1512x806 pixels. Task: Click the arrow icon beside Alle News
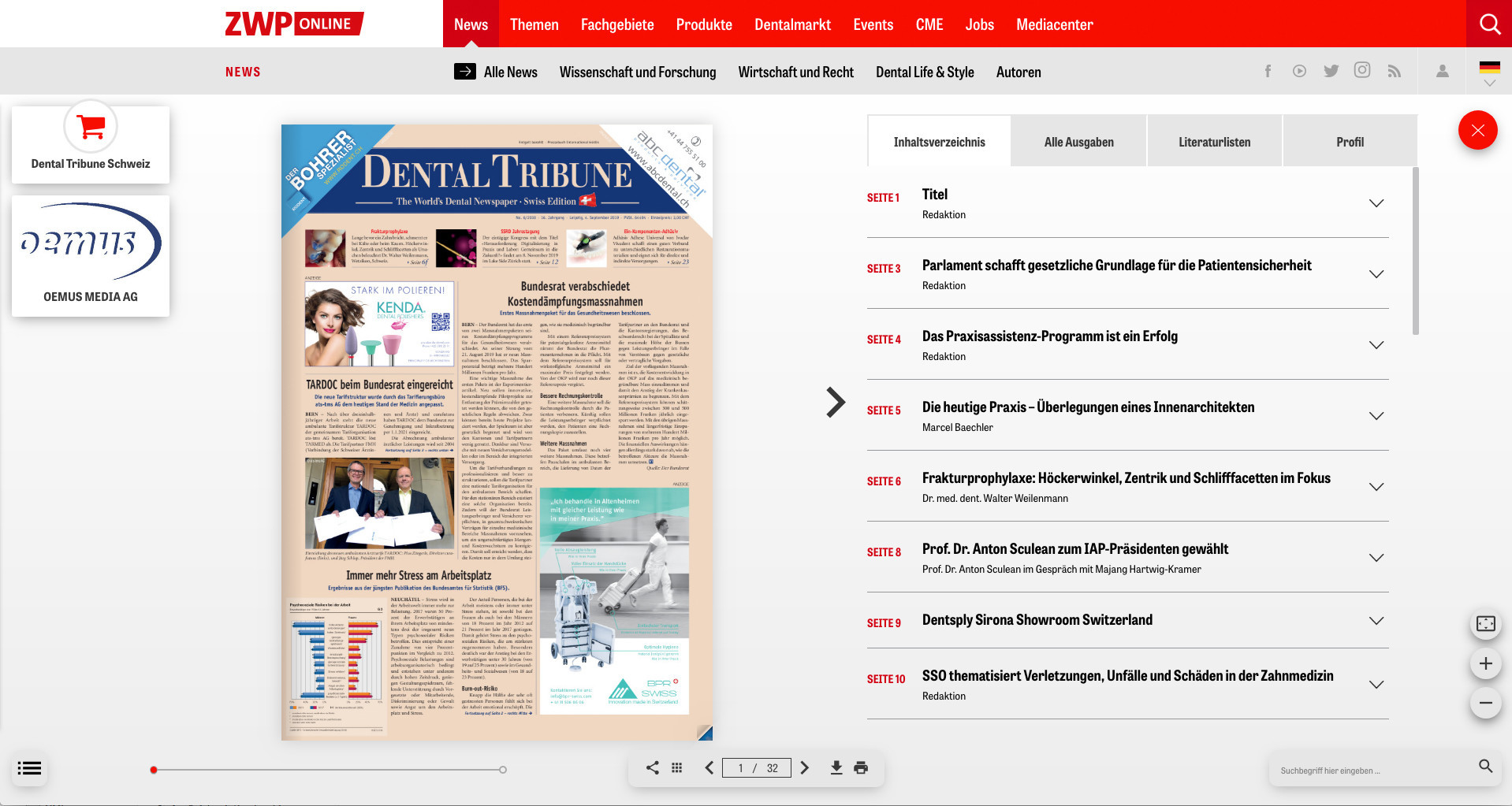(465, 71)
